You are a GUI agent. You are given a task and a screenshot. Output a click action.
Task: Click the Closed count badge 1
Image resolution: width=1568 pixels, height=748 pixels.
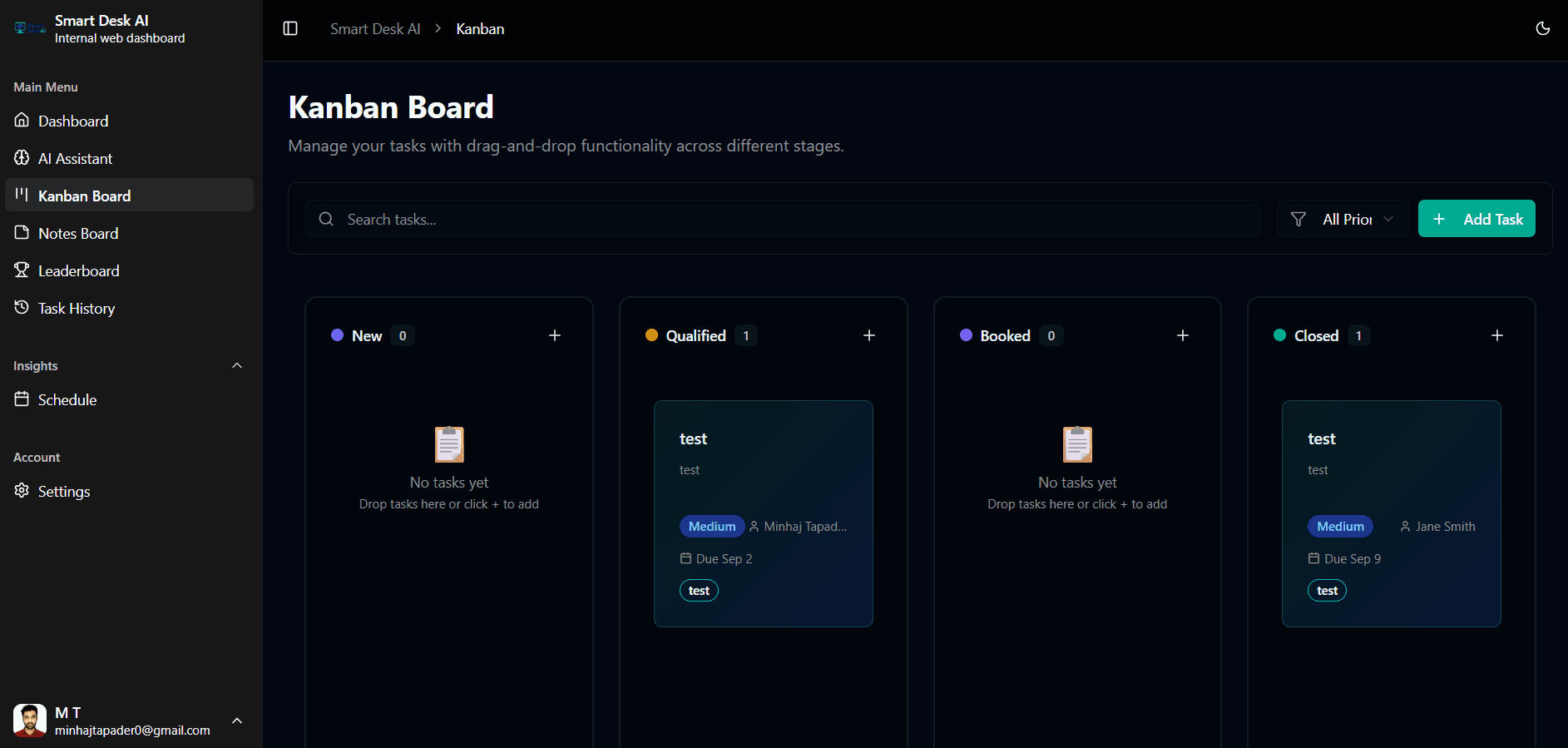1358,335
